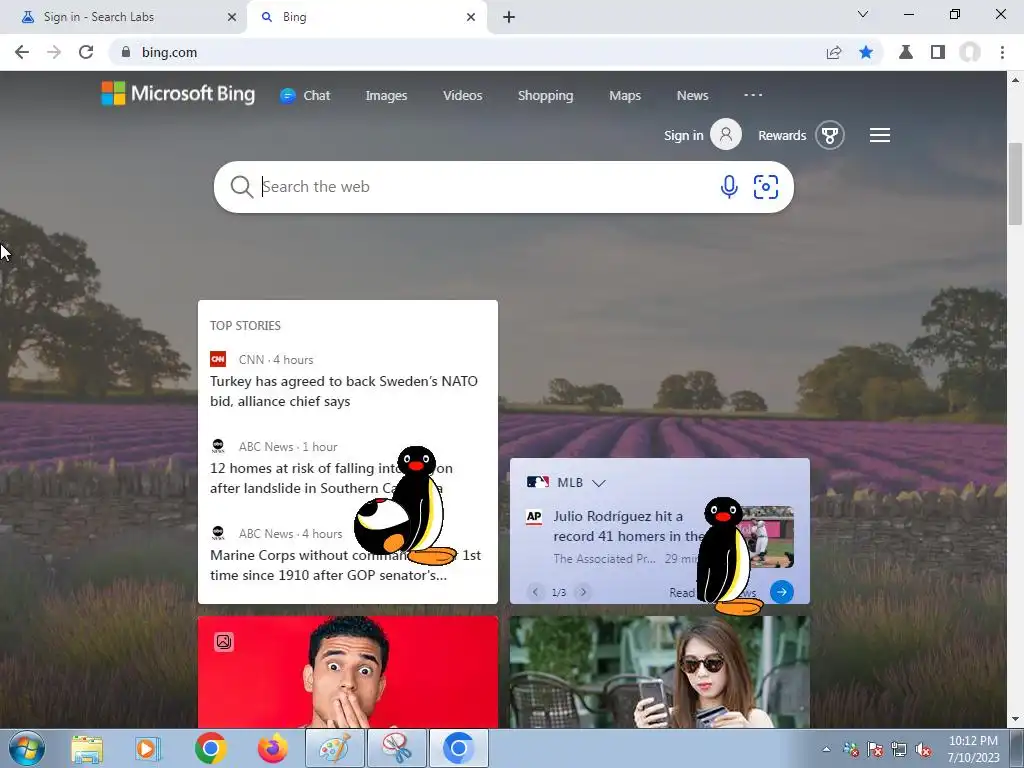Screen dimensions: 1024x768
Task: Launch Firefox from taskbar
Action: pyautogui.click(x=272, y=748)
